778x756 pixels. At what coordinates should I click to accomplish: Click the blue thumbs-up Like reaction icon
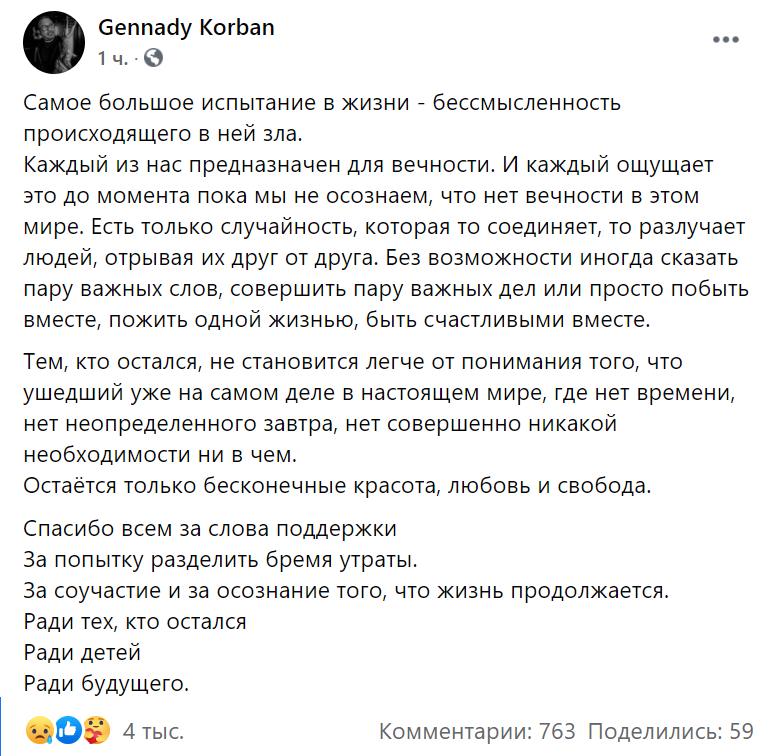pos(68,730)
